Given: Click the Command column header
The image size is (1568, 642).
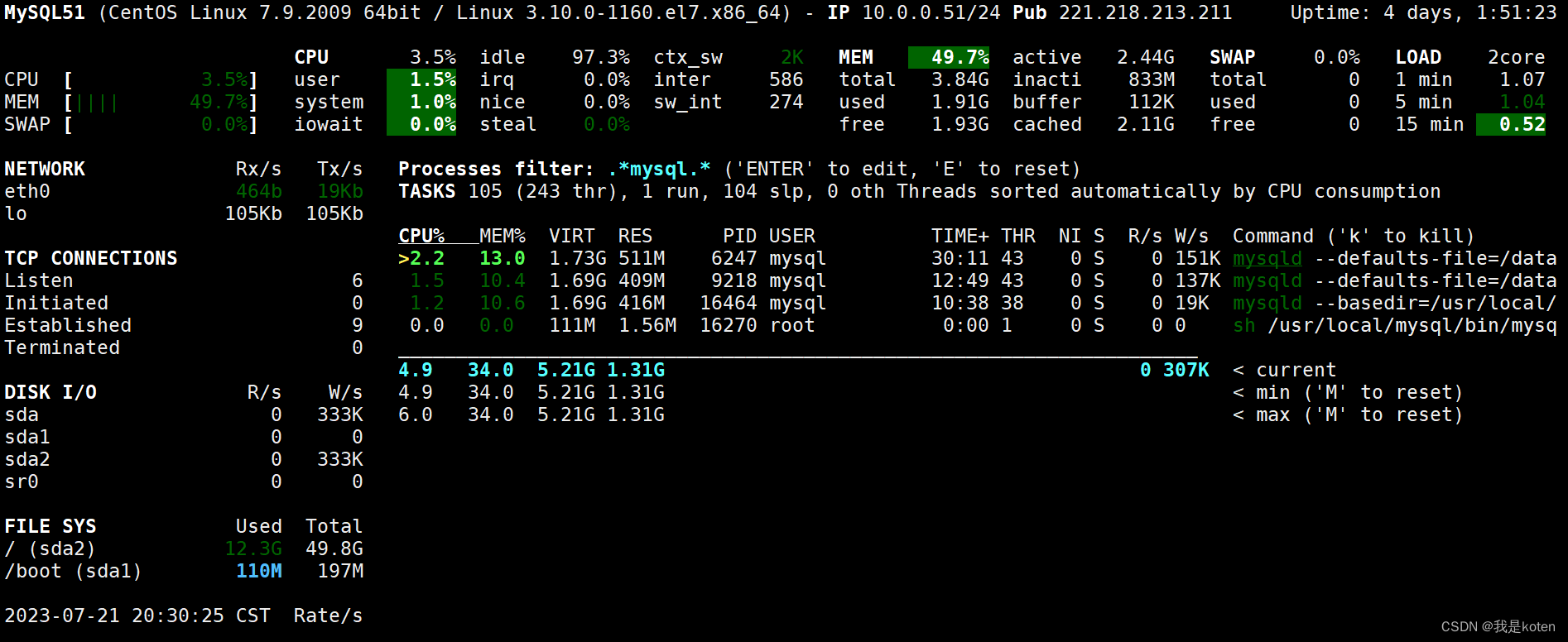Looking at the screenshot, I should click(x=1354, y=237).
